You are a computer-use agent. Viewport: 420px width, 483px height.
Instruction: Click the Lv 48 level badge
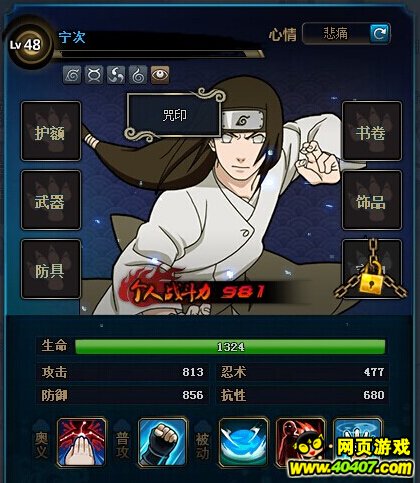click(27, 44)
